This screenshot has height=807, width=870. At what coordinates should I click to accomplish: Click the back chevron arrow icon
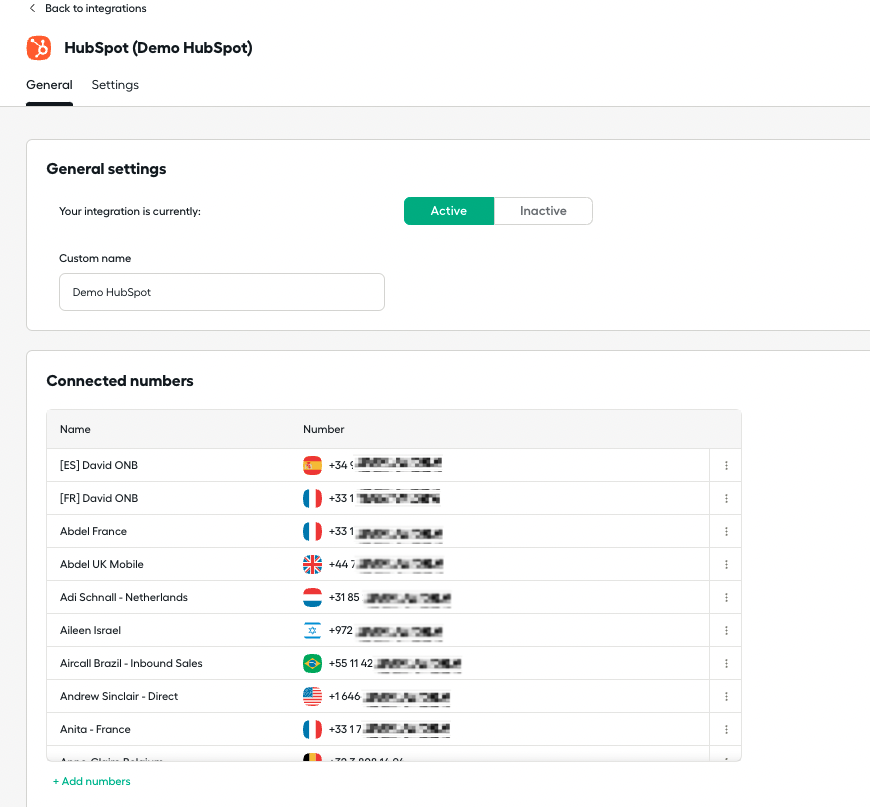(x=32, y=8)
